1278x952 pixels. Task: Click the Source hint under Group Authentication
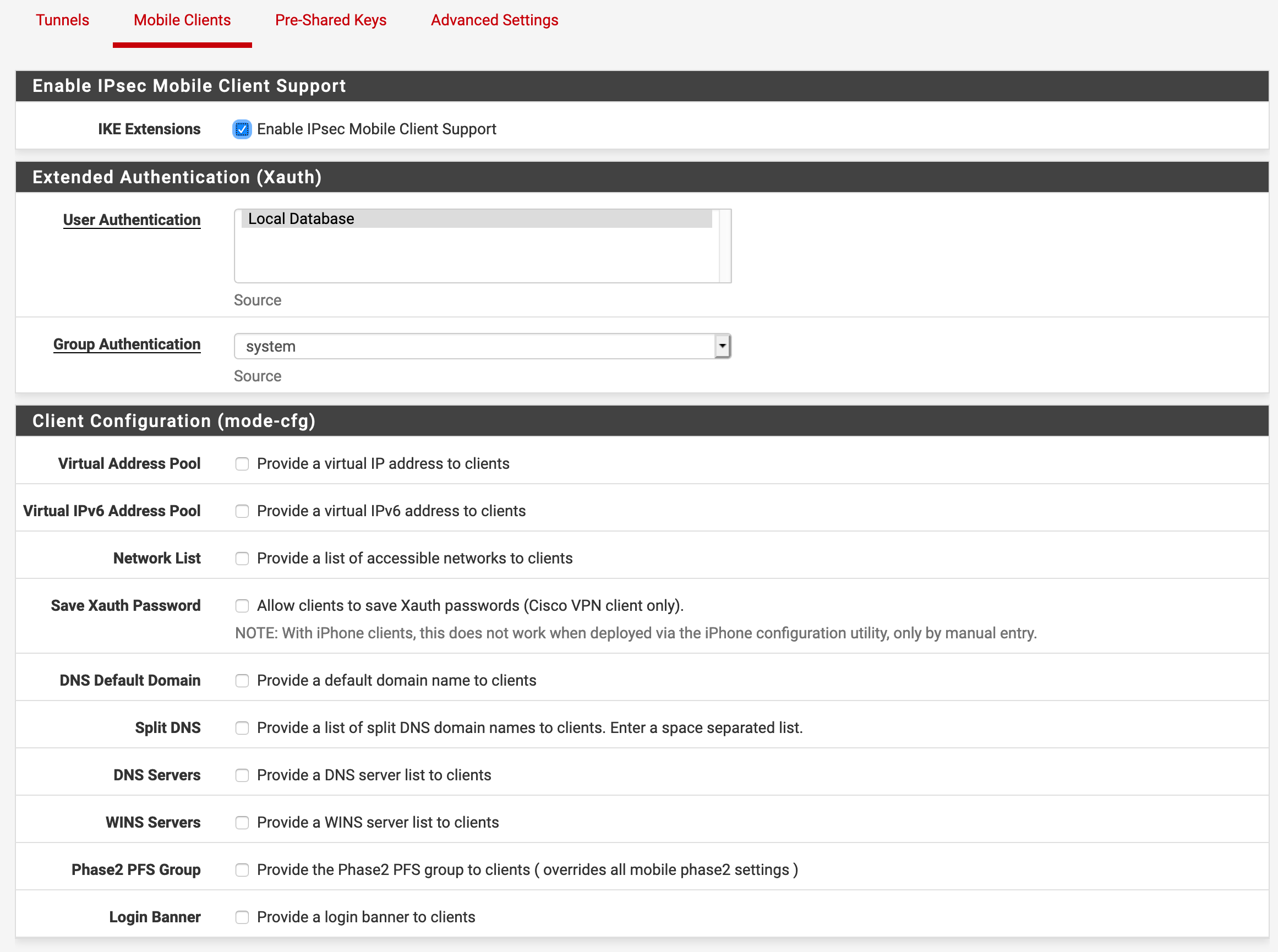click(258, 376)
